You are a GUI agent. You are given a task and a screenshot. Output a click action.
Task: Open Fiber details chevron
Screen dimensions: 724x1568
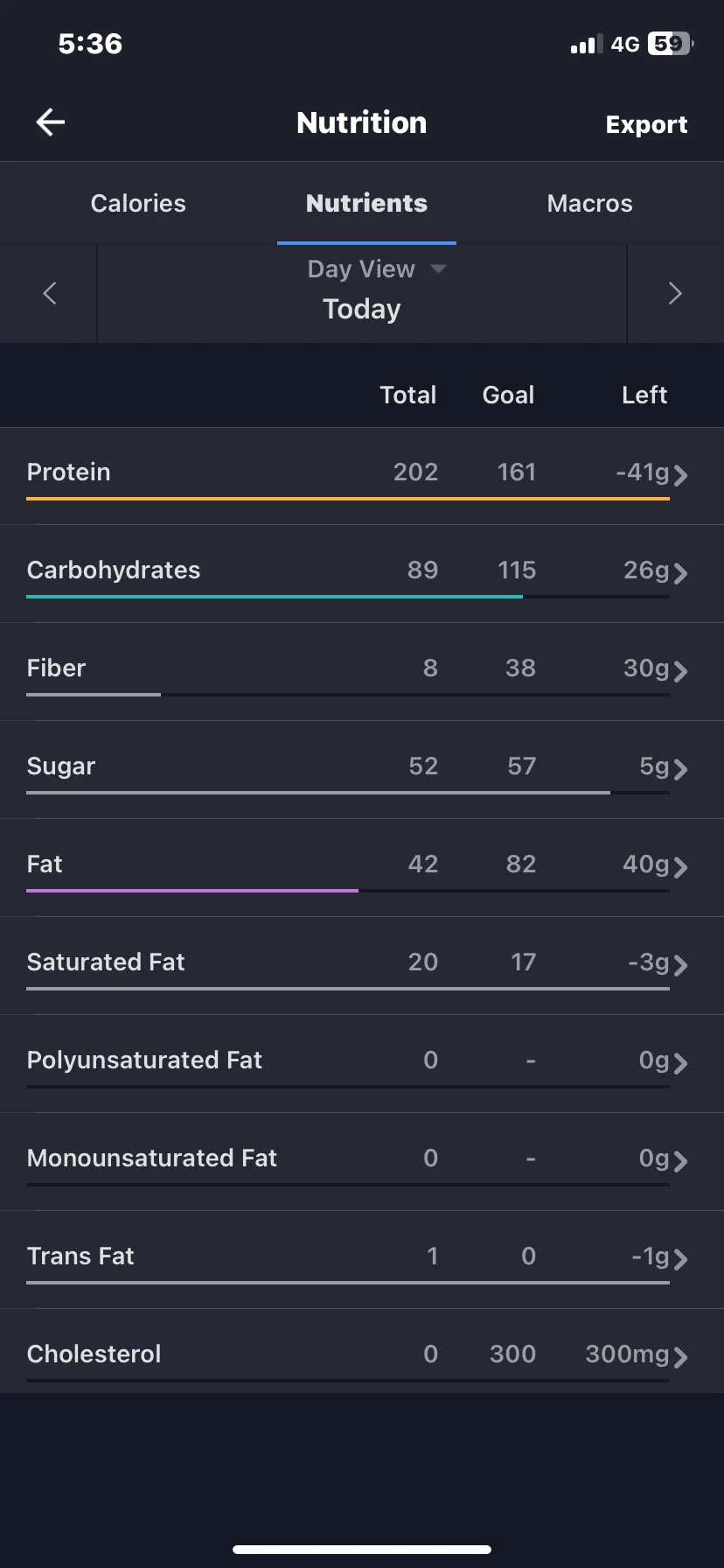(680, 671)
